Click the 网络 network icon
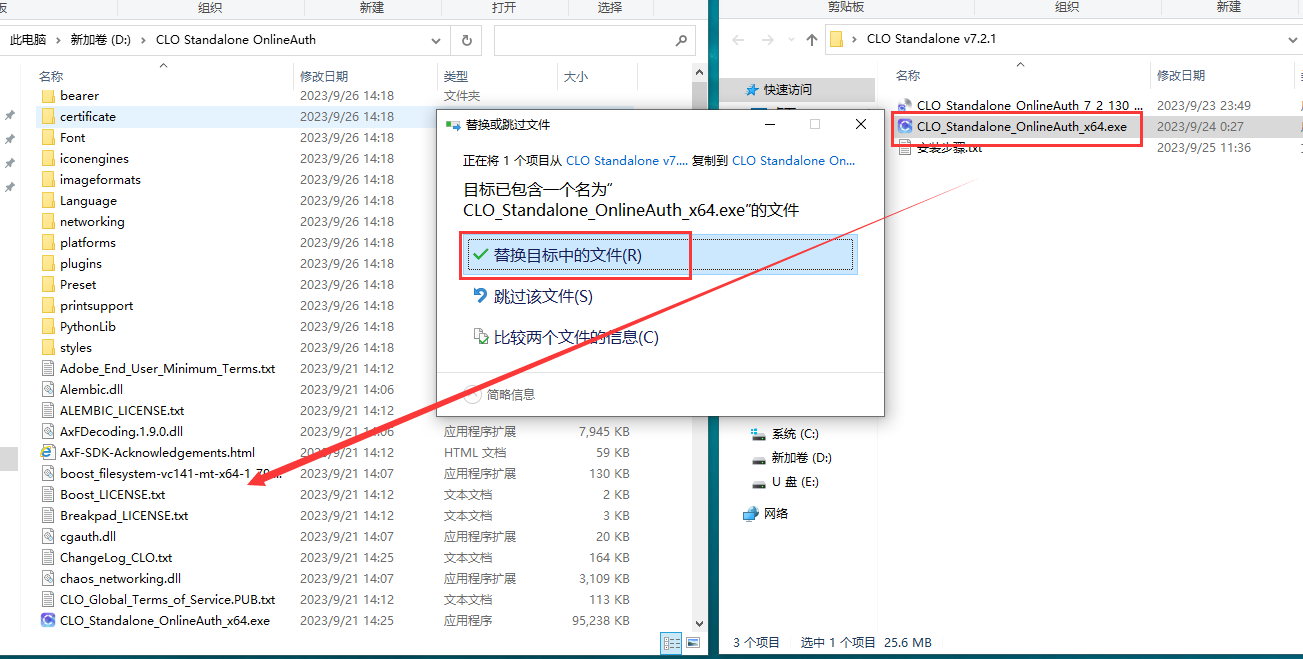The height and width of the screenshot is (659, 1303). click(x=751, y=514)
